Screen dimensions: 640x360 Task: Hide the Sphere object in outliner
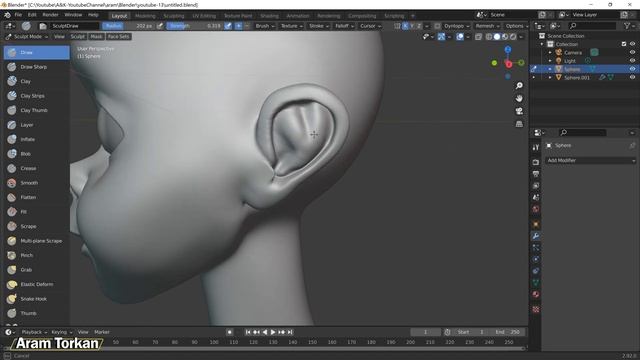pos(632,69)
